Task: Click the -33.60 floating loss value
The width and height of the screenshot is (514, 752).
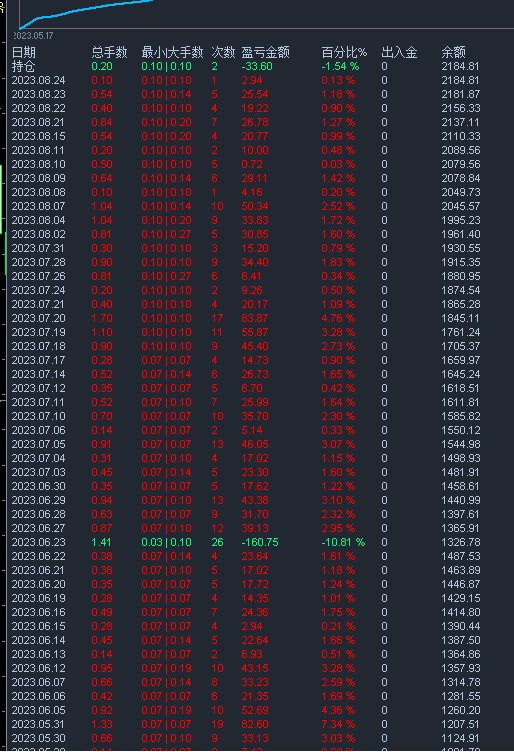Action: click(257, 66)
